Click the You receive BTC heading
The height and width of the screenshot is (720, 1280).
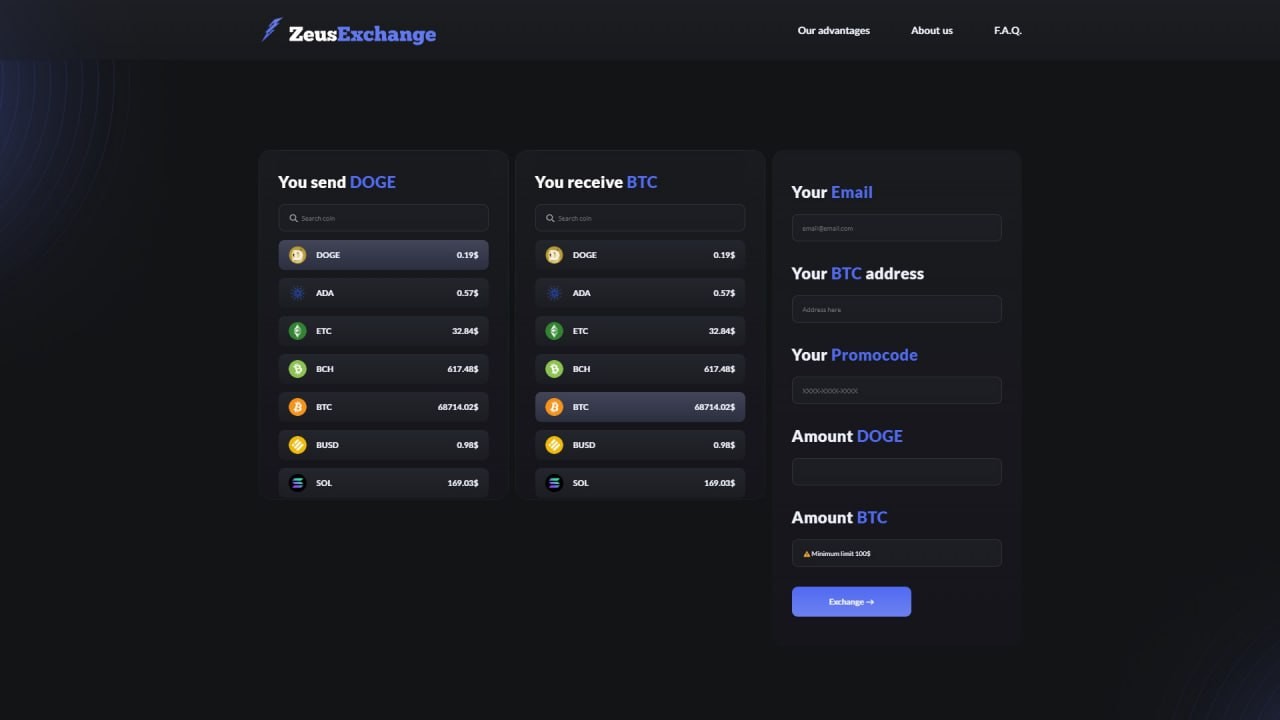[596, 182]
